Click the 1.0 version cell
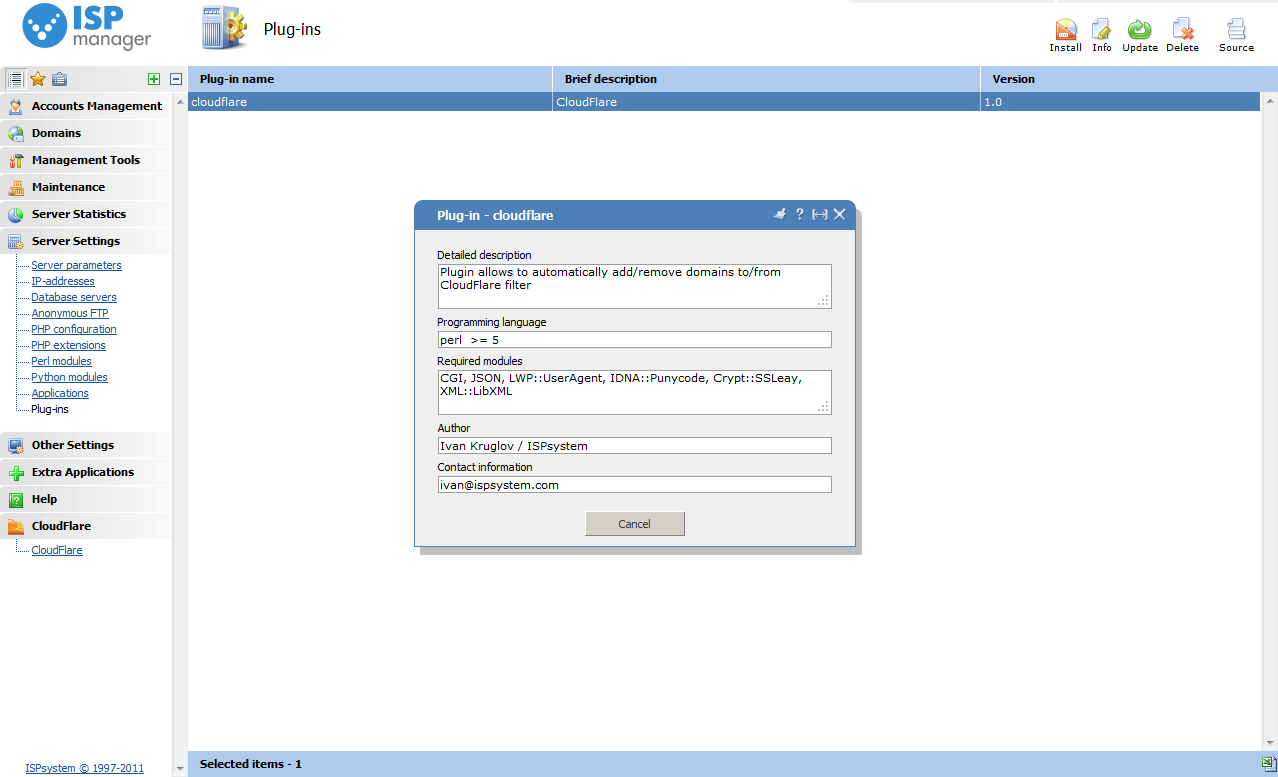Viewport: 1278px width, 777px height. pyautogui.click(x=1120, y=102)
